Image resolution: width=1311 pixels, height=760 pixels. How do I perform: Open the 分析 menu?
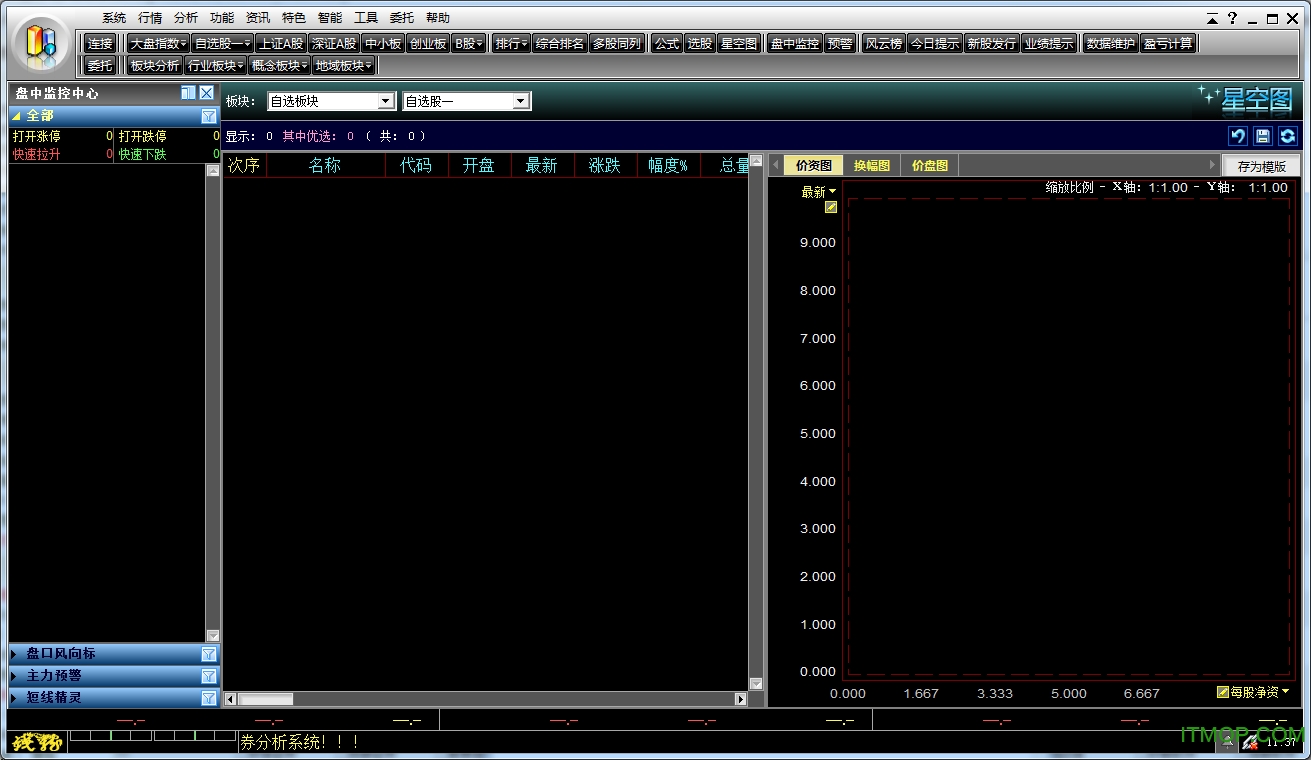pos(185,18)
